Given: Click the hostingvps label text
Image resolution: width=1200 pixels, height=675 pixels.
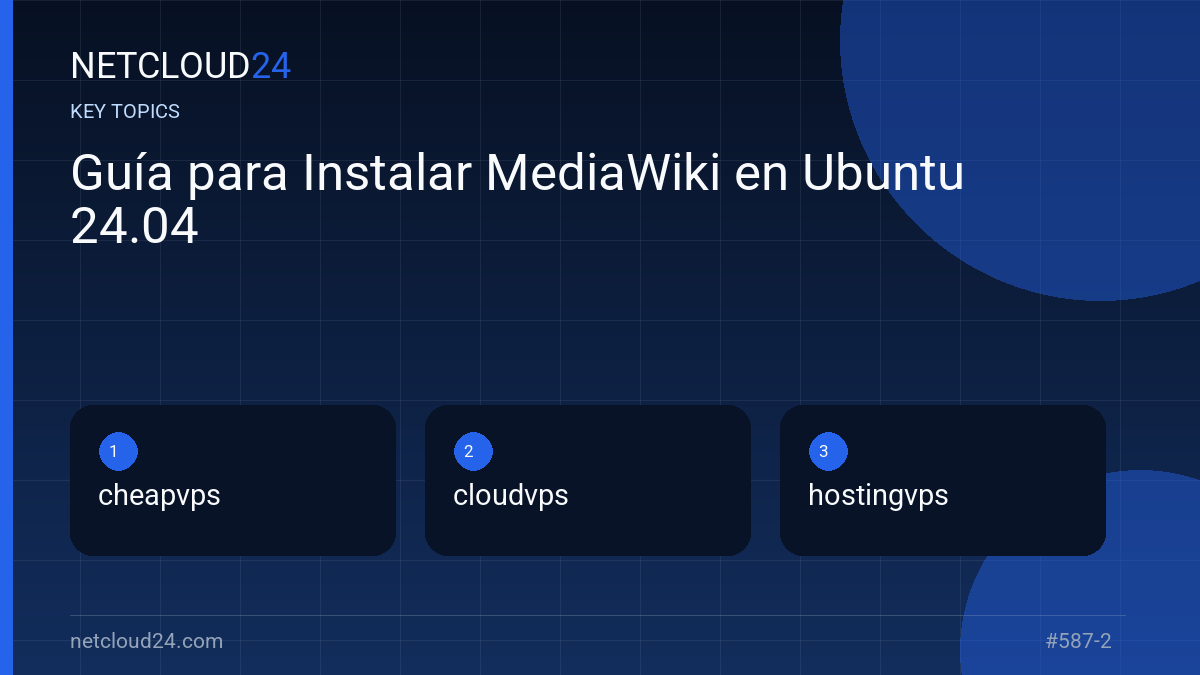Looking at the screenshot, I should [878, 495].
